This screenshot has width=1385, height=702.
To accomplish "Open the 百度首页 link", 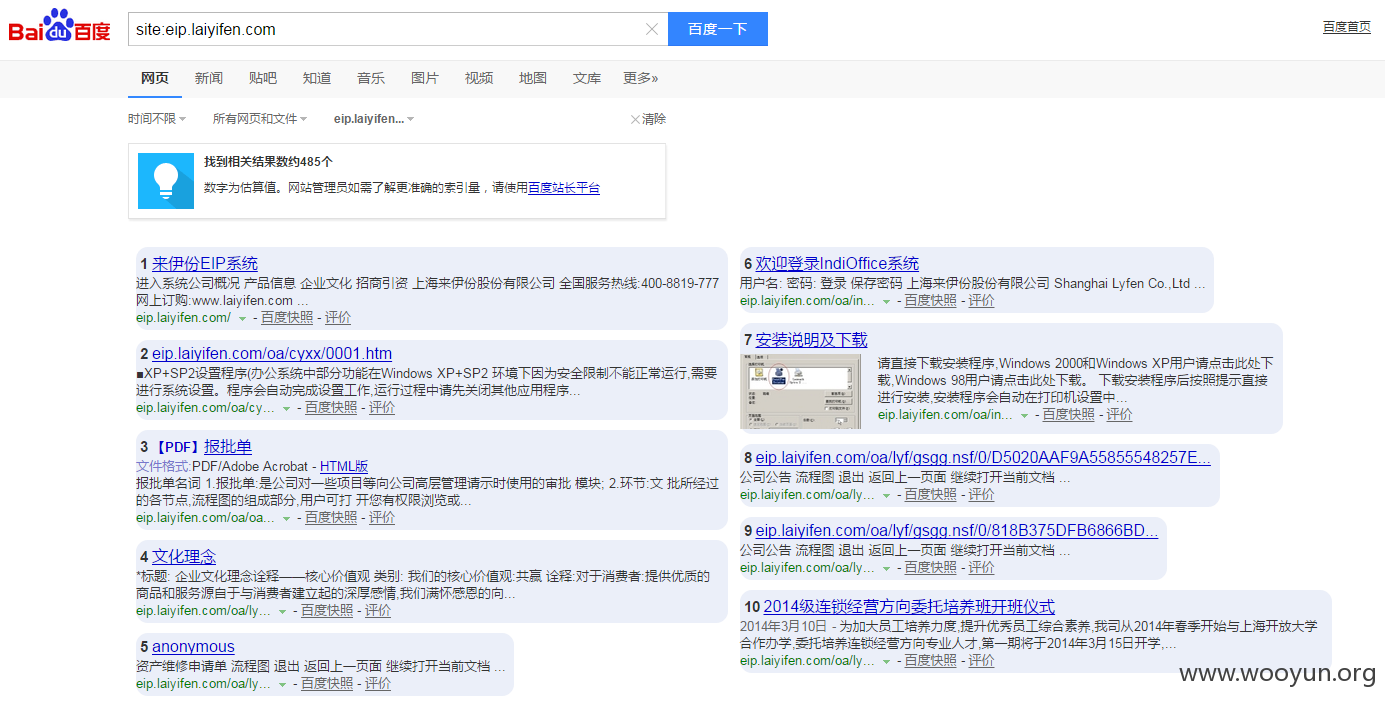I will [1347, 27].
